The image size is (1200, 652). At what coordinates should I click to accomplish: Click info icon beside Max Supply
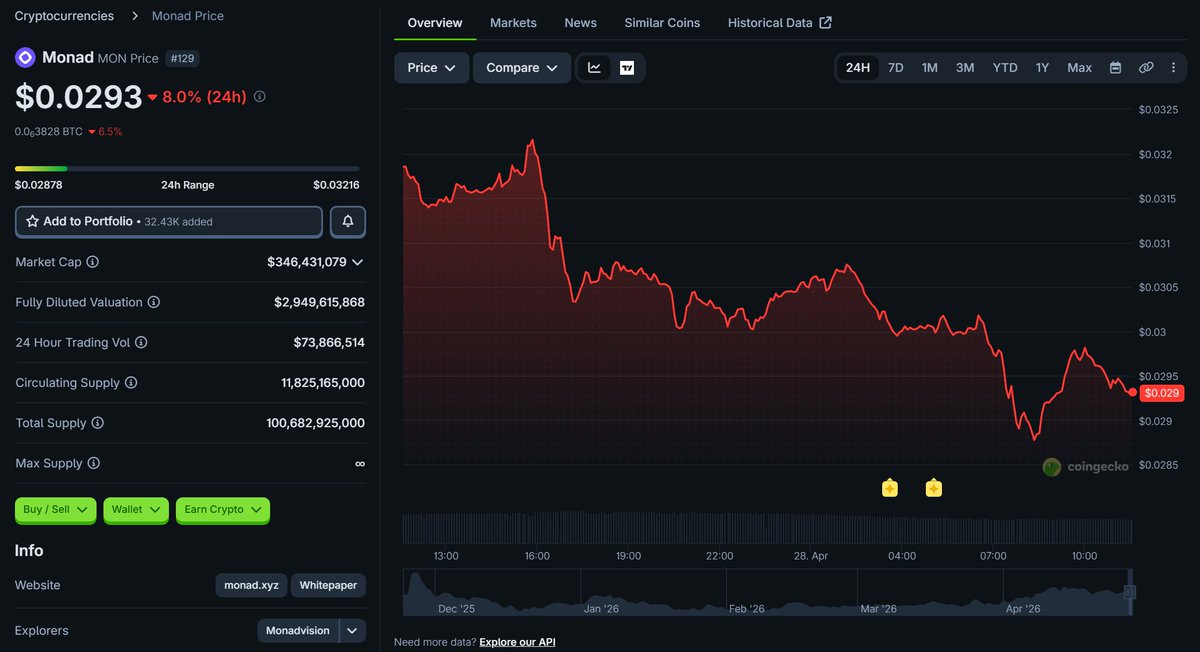[x=94, y=463]
